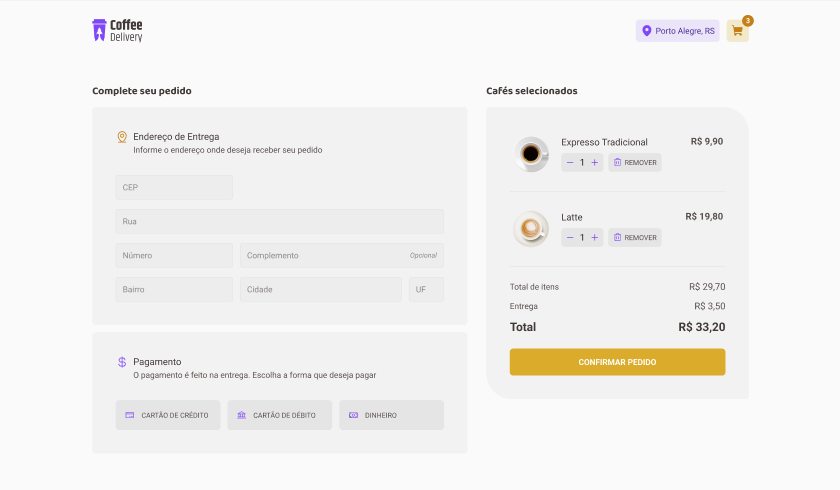Click the 'R$ 19,80' Latte price
840x490 pixels.
point(704,216)
